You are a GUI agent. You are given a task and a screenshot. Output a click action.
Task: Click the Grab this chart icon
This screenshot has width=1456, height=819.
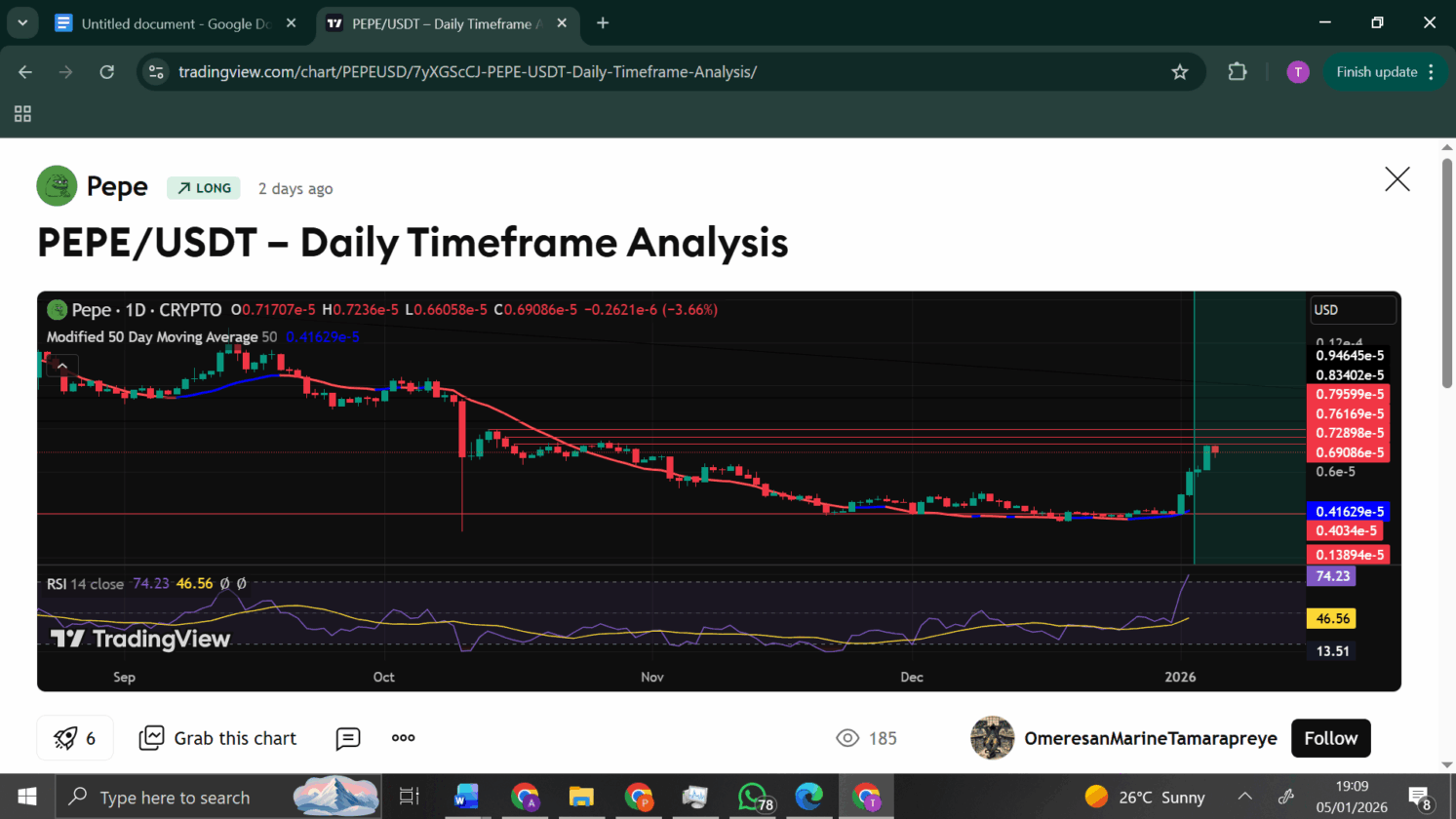click(151, 738)
